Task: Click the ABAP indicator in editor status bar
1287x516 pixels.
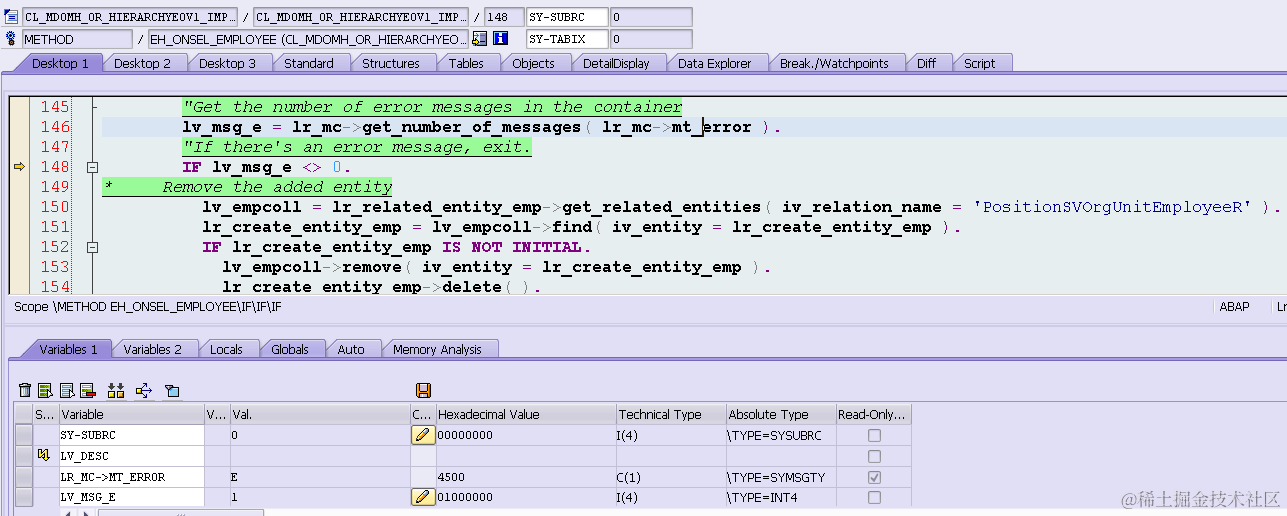Action: pyautogui.click(x=1234, y=306)
